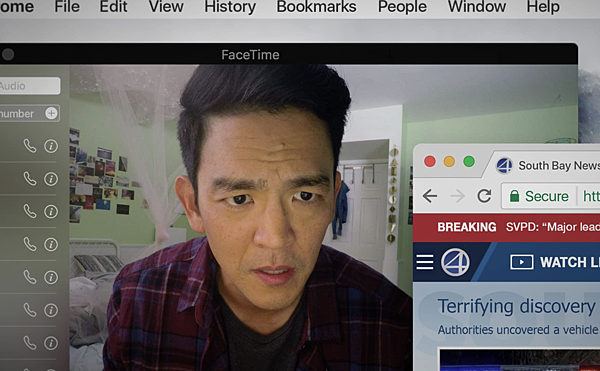600x371 pixels.
Task: Reload the South Bay News page
Action: click(x=484, y=196)
